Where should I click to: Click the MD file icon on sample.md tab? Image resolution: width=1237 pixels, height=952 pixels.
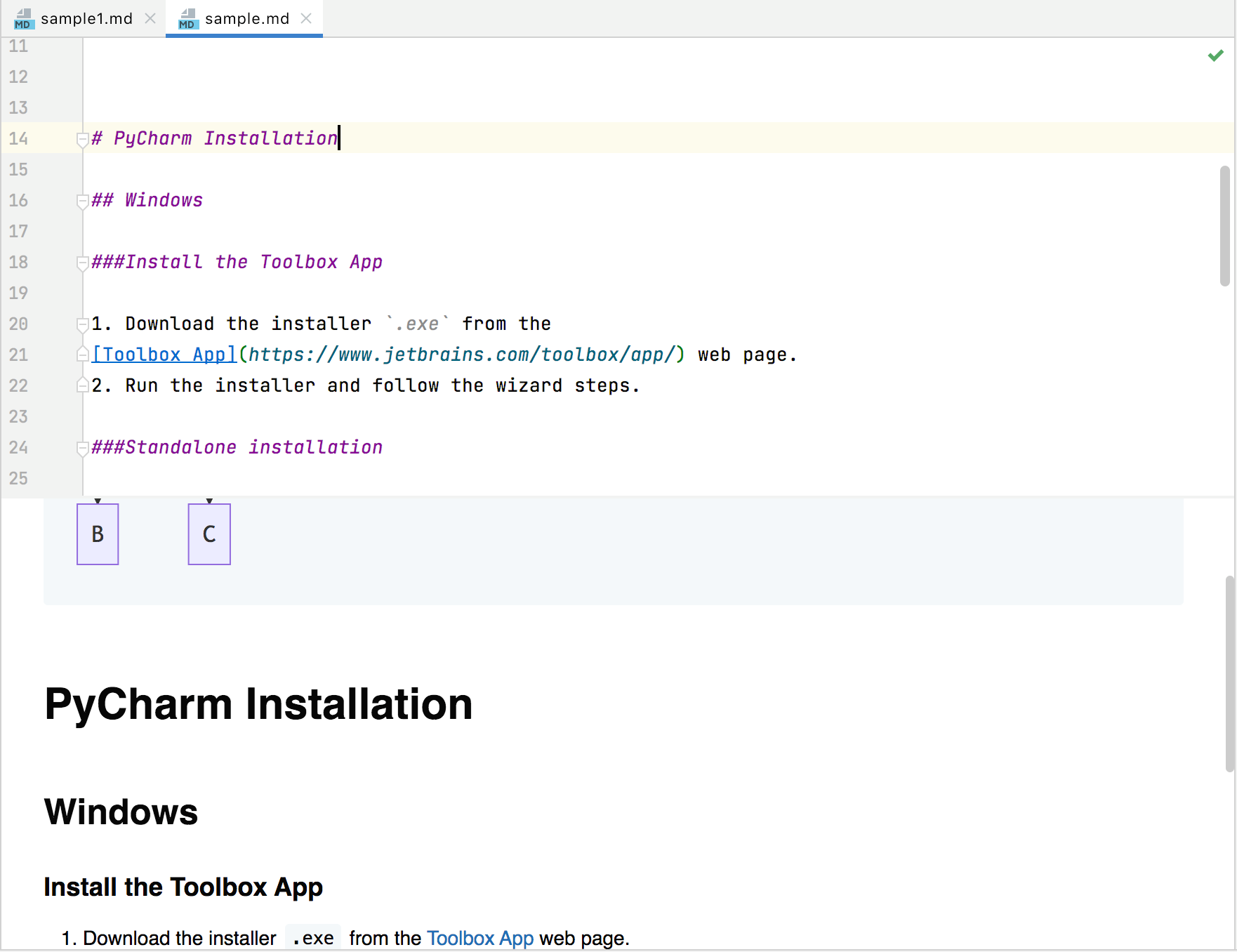(187, 19)
